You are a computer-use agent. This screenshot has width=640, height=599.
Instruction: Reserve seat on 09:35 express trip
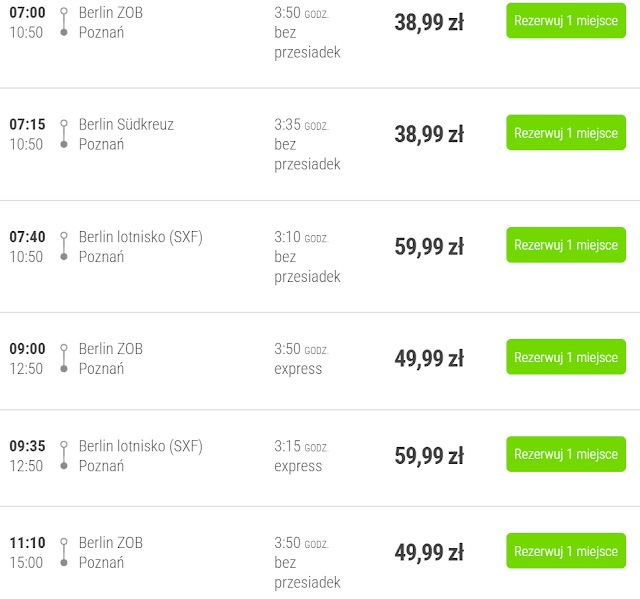(566, 454)
